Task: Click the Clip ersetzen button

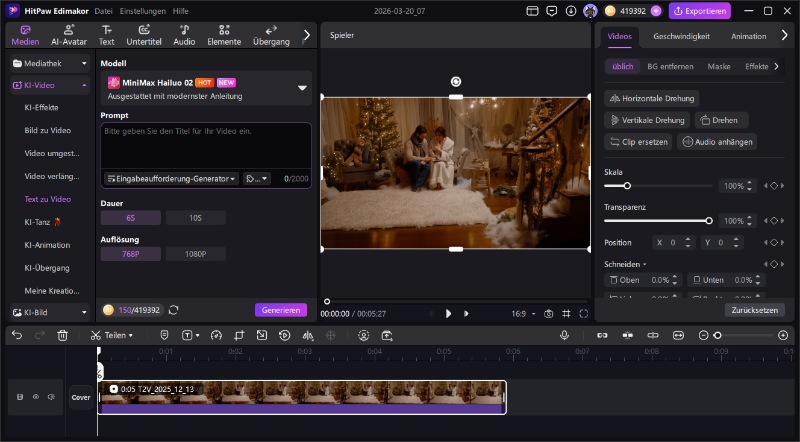Action: coord(638,142)
